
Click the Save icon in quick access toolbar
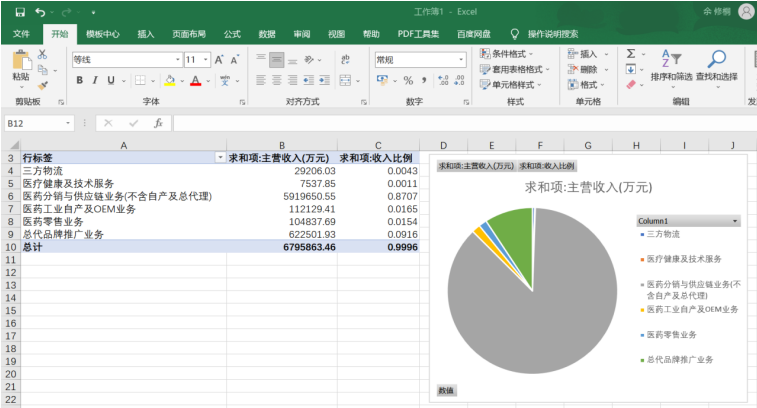click(x=19, y=12)
